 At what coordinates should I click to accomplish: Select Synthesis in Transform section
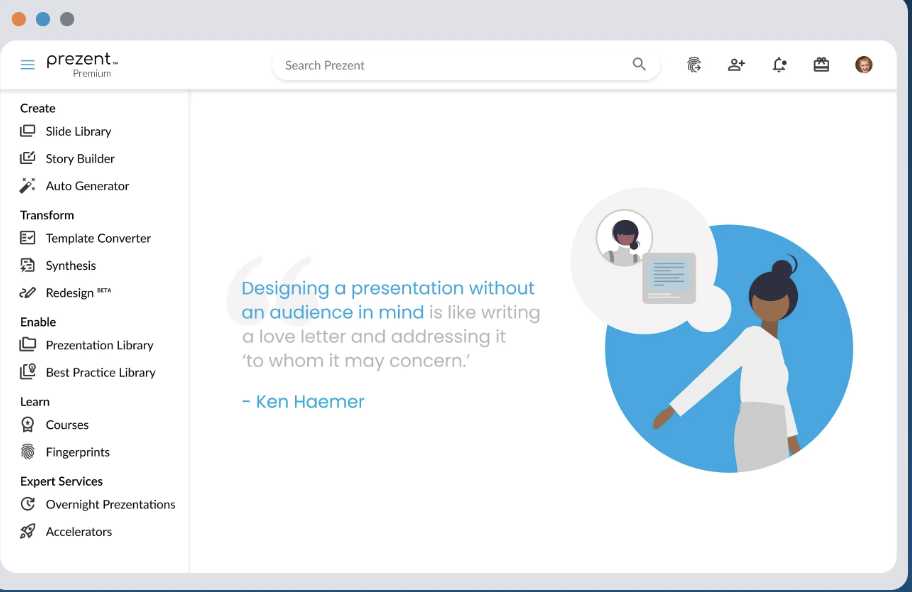click(71, 266)
